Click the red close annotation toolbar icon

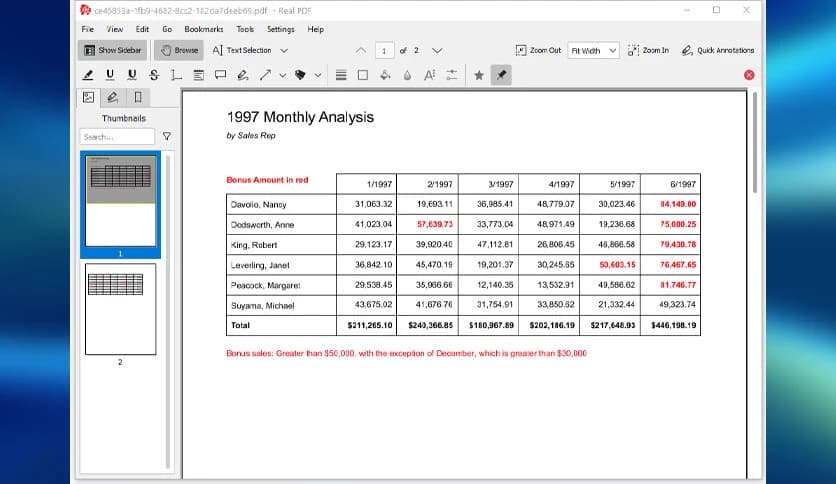tap(749, 75)
